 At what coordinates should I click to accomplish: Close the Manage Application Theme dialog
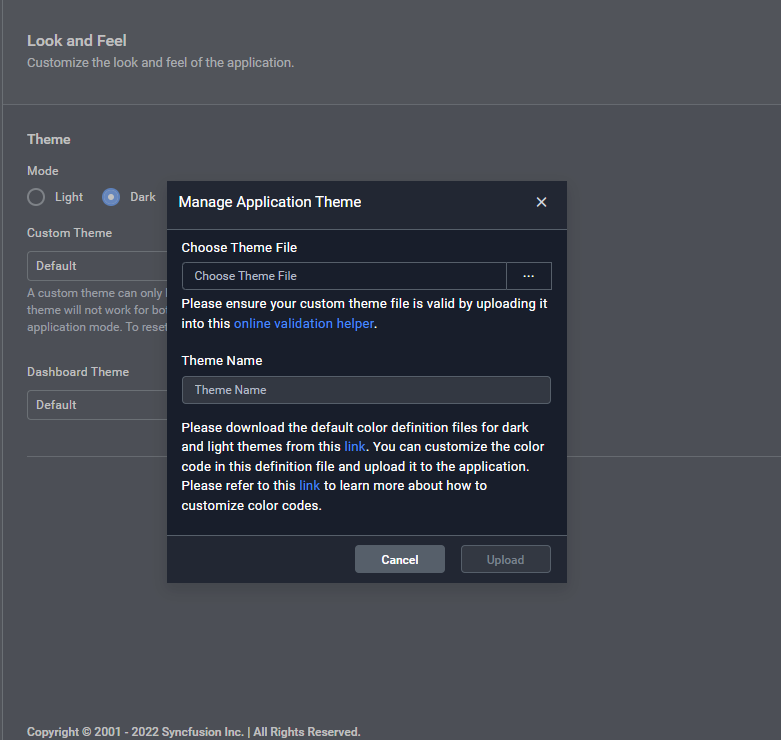(x=541, y=202)
